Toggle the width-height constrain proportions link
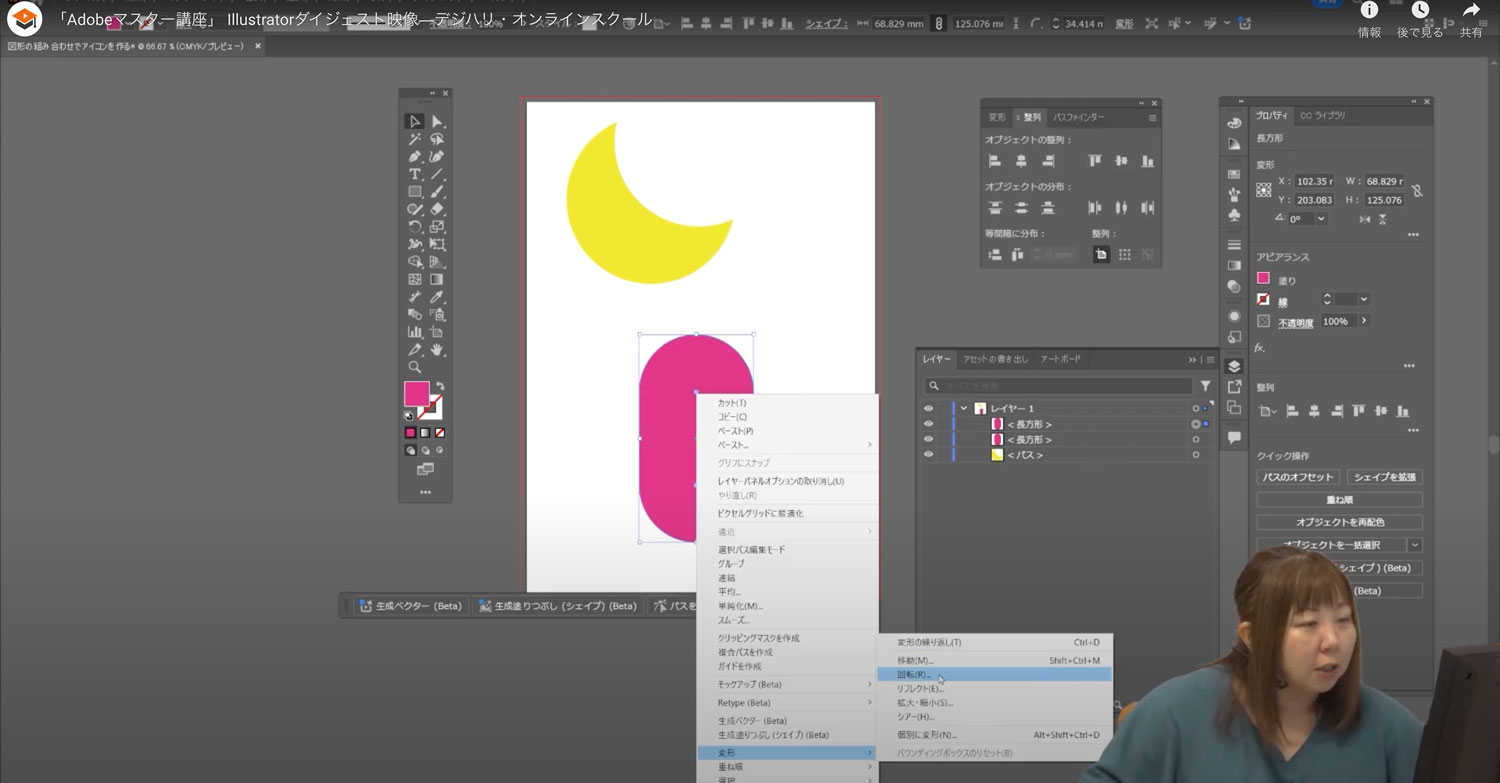This screenshot has width=1500, height=783. pos(1416,190)
